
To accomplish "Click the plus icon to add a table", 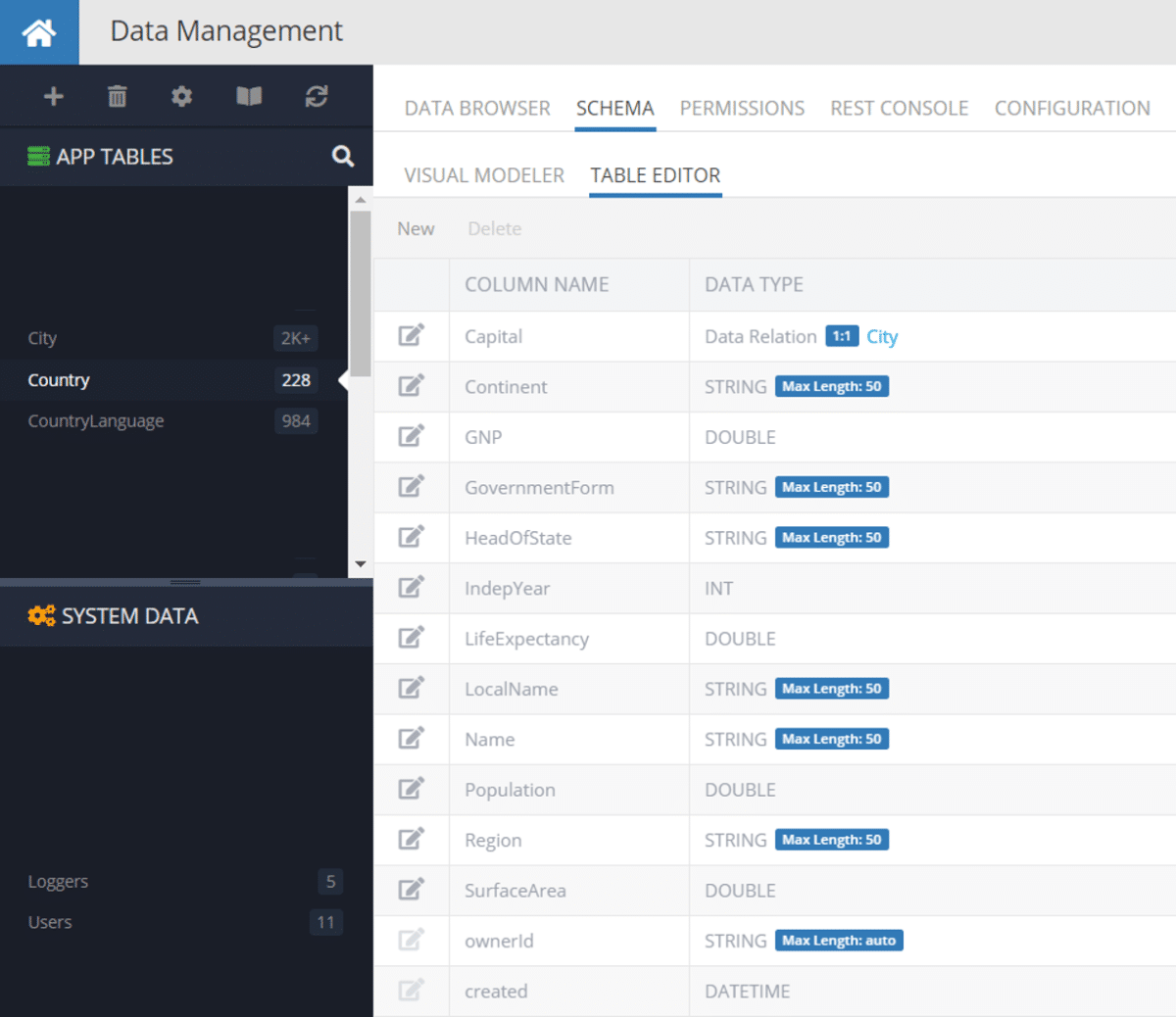I will (54, 96).
